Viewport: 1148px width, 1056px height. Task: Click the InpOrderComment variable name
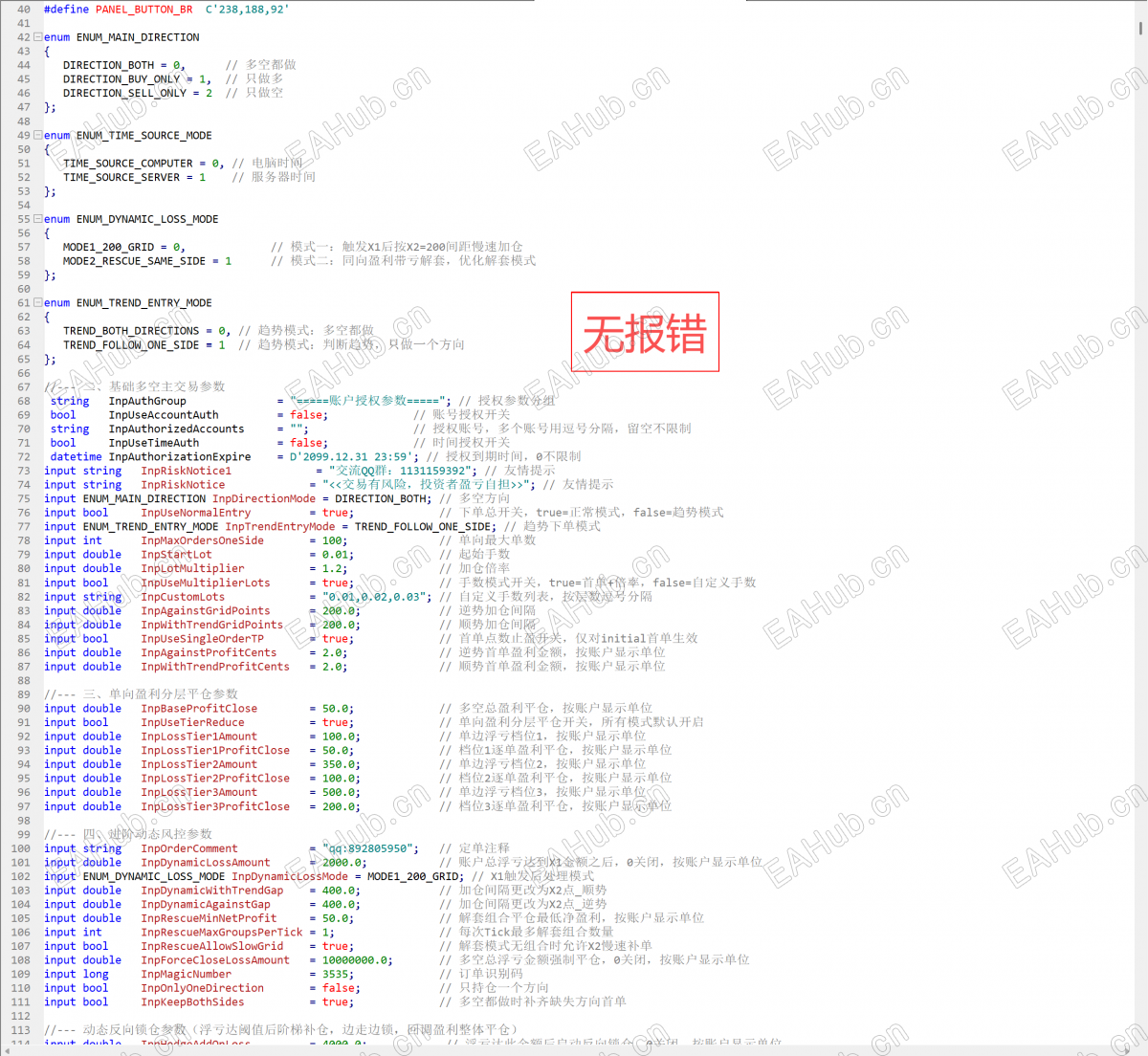coord(189,848)
